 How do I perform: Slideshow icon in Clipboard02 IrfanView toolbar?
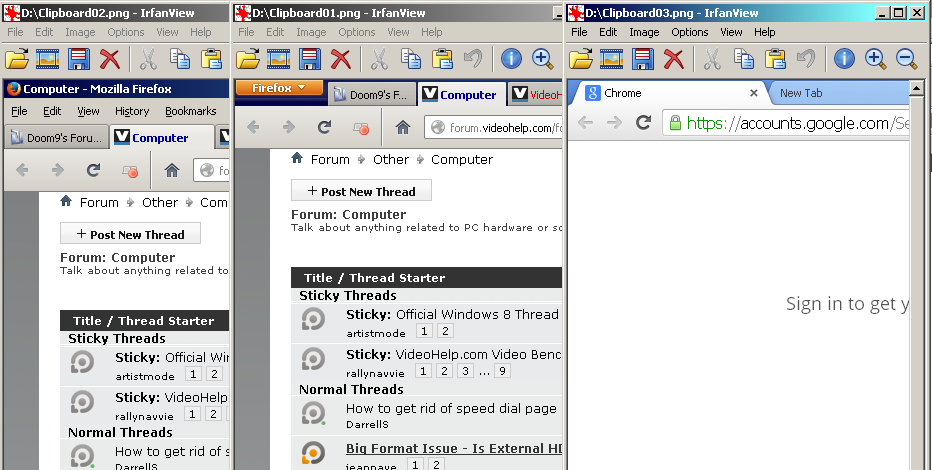(x=48, y=59)
